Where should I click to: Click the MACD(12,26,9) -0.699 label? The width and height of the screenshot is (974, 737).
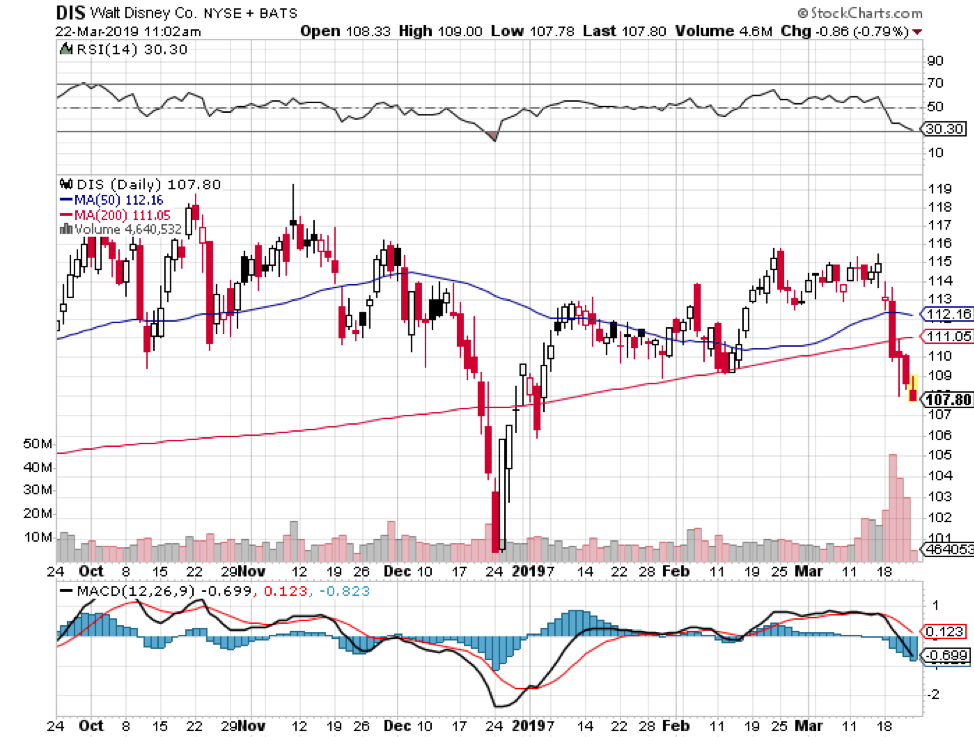point(164,591)
